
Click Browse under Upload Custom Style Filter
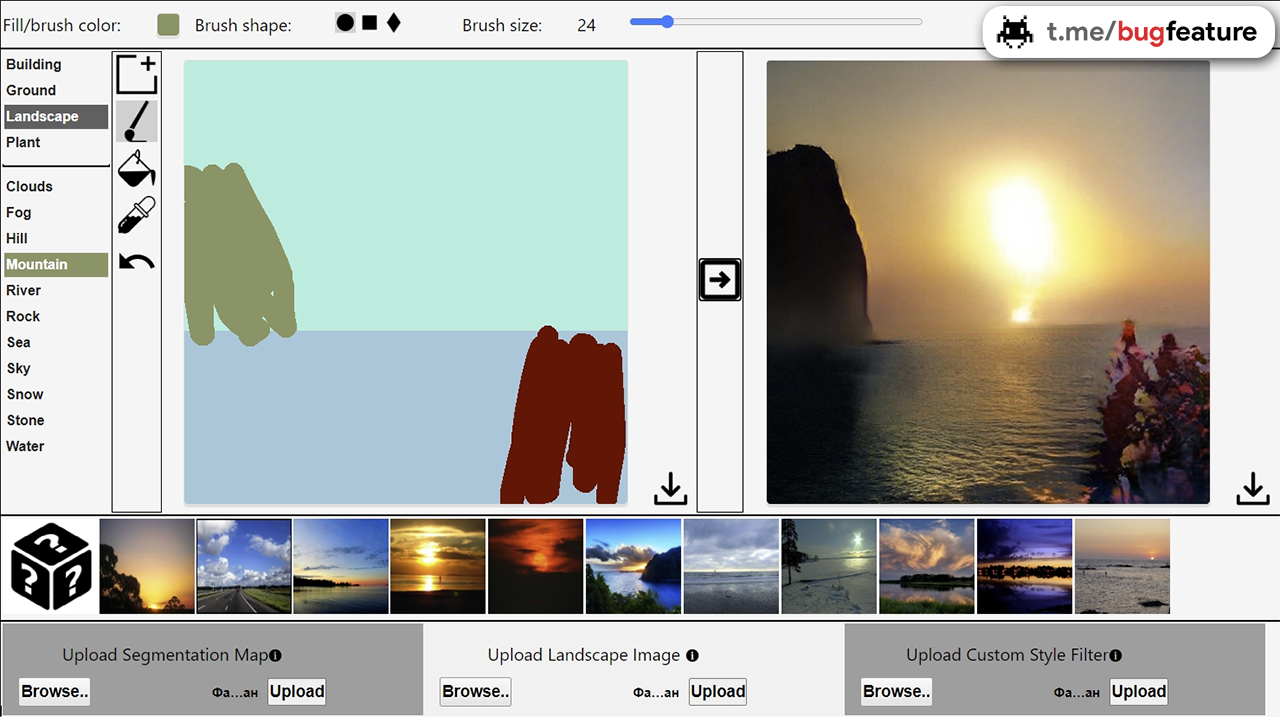coord(897,691)
